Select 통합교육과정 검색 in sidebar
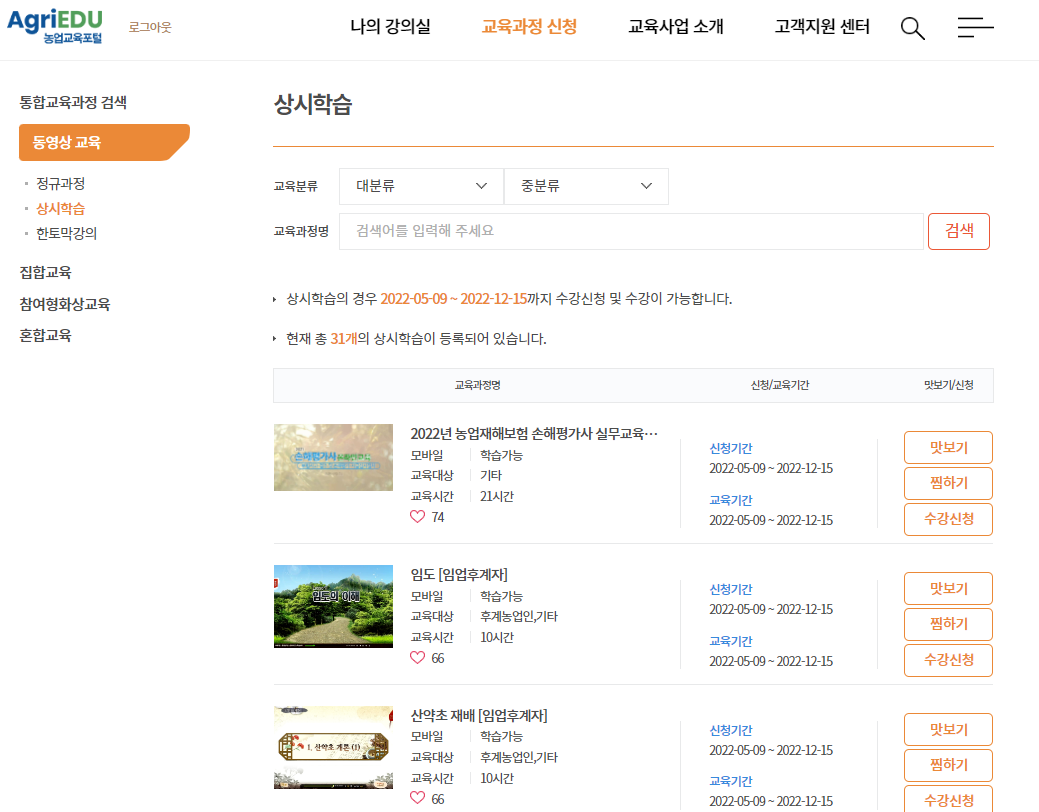Screen dimensions: 1039x812 point(73,102)
